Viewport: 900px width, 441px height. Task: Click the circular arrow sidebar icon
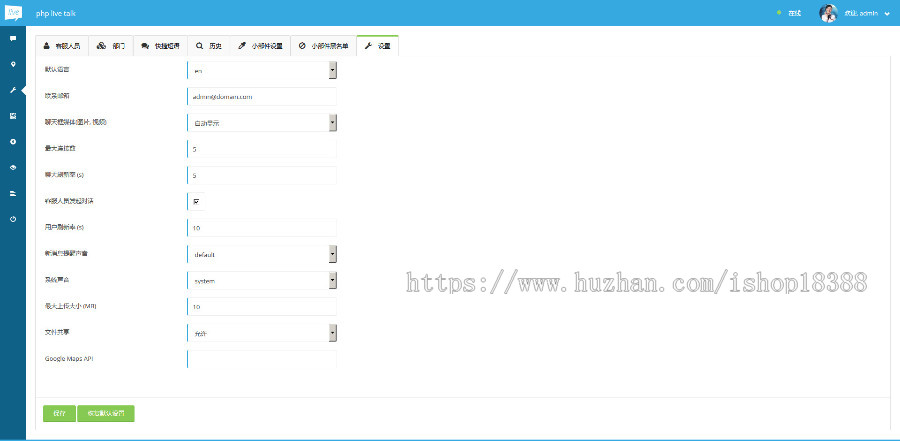tap(13, 141)
